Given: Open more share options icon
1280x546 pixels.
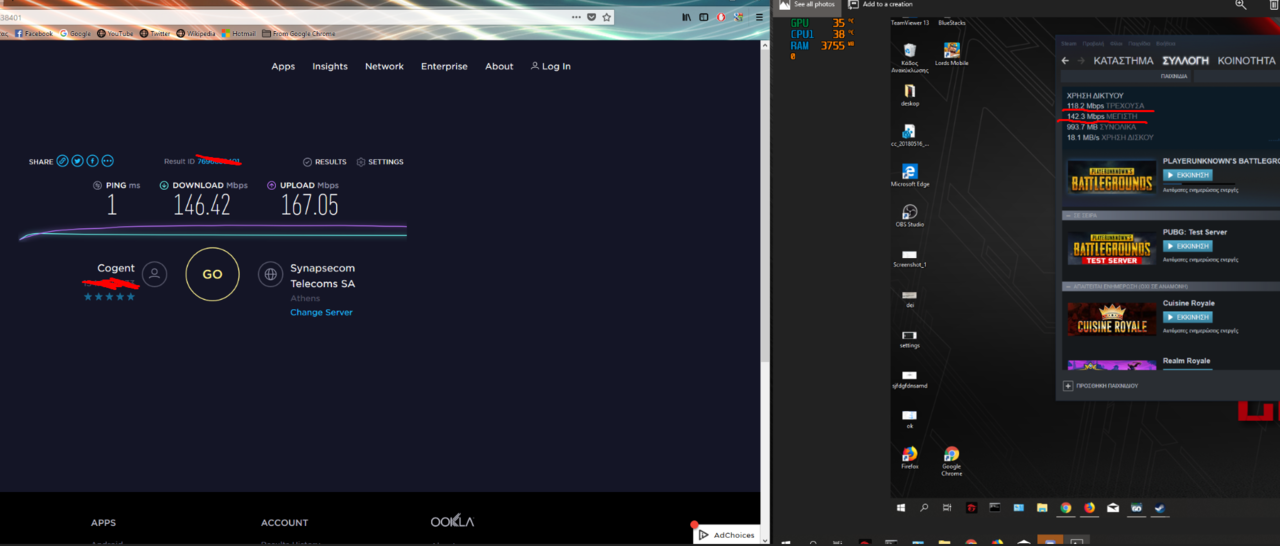Looking at the screenshot, I should (107, 161).
